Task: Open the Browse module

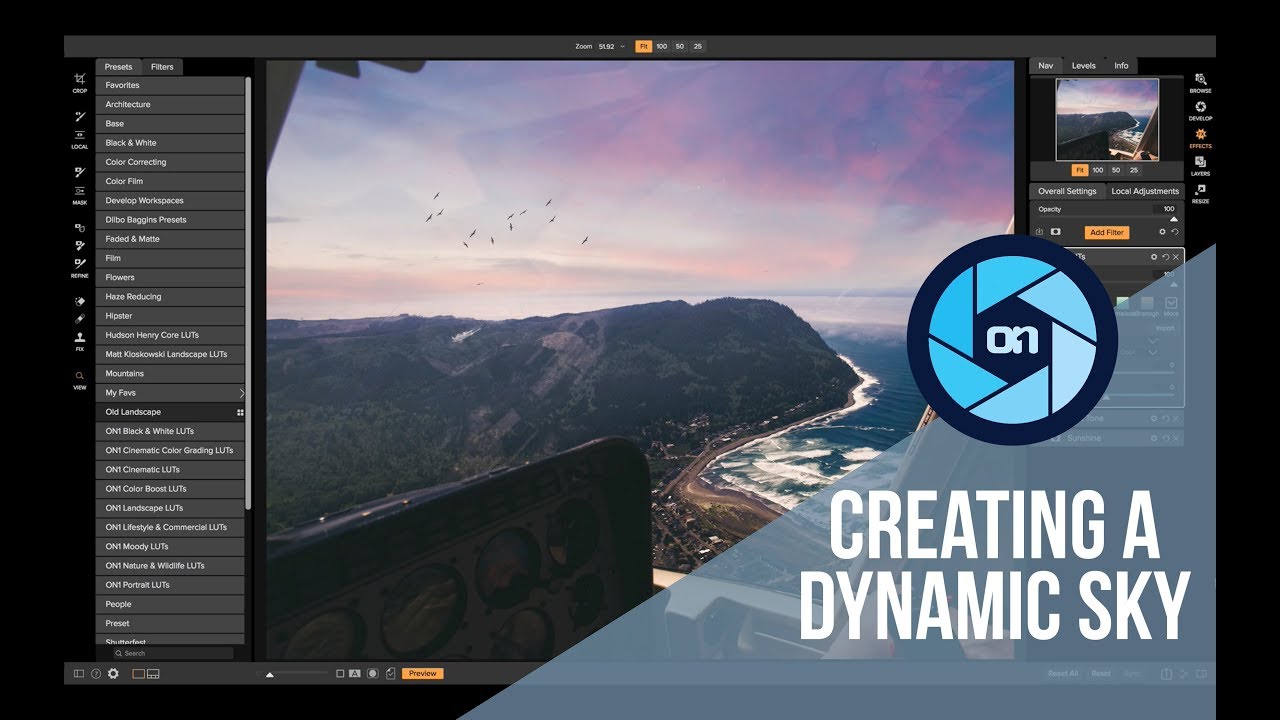Action: pos(1200,82)
